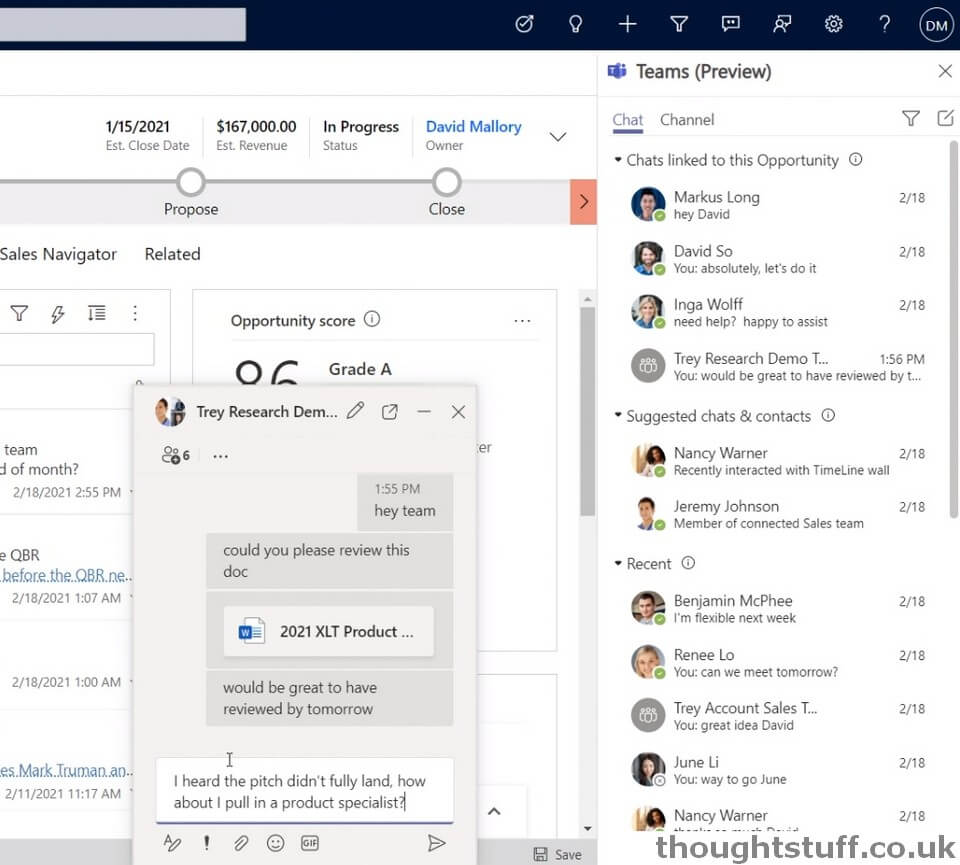Click the timeline search input field
The image size is (960, 865).
(76, 350)
